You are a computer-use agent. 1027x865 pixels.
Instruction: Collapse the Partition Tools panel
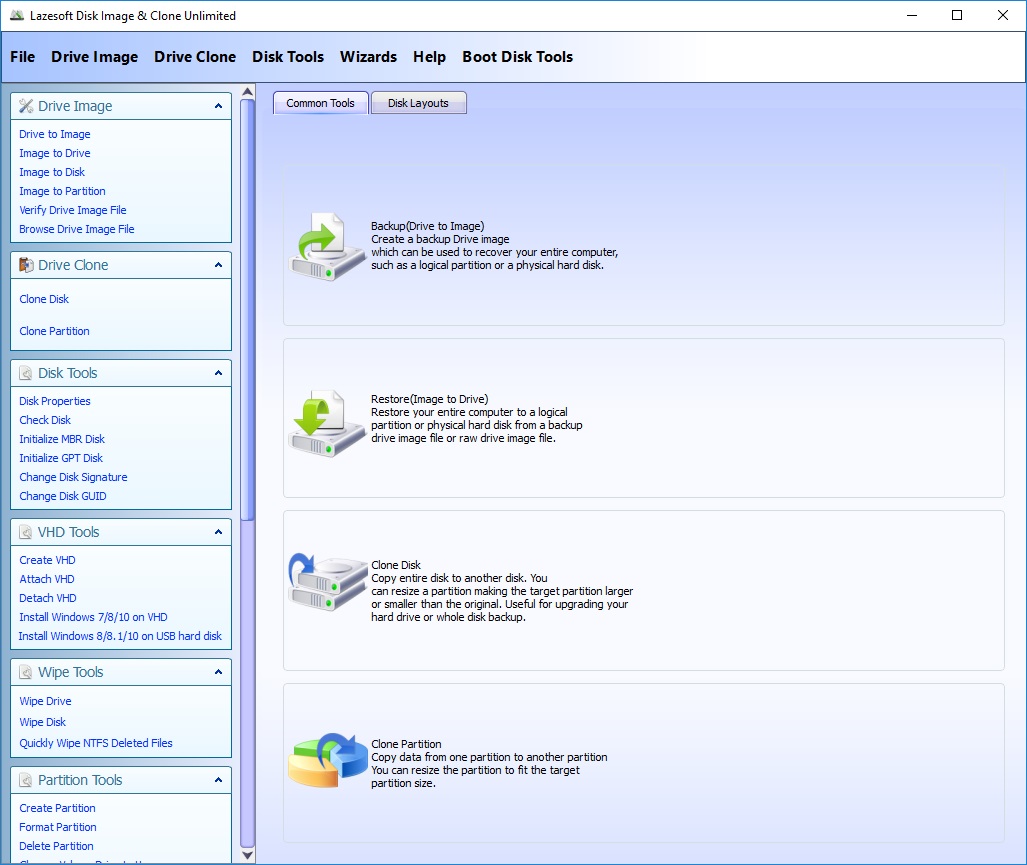pos(218,780)
